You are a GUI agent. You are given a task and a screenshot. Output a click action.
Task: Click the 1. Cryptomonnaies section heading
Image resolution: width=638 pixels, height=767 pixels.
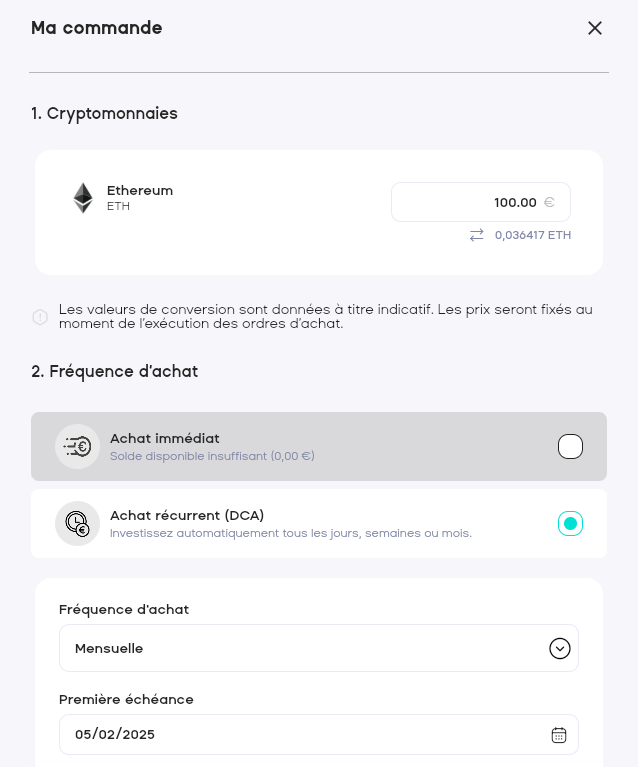pyautogui.click(x=104, y=114)
